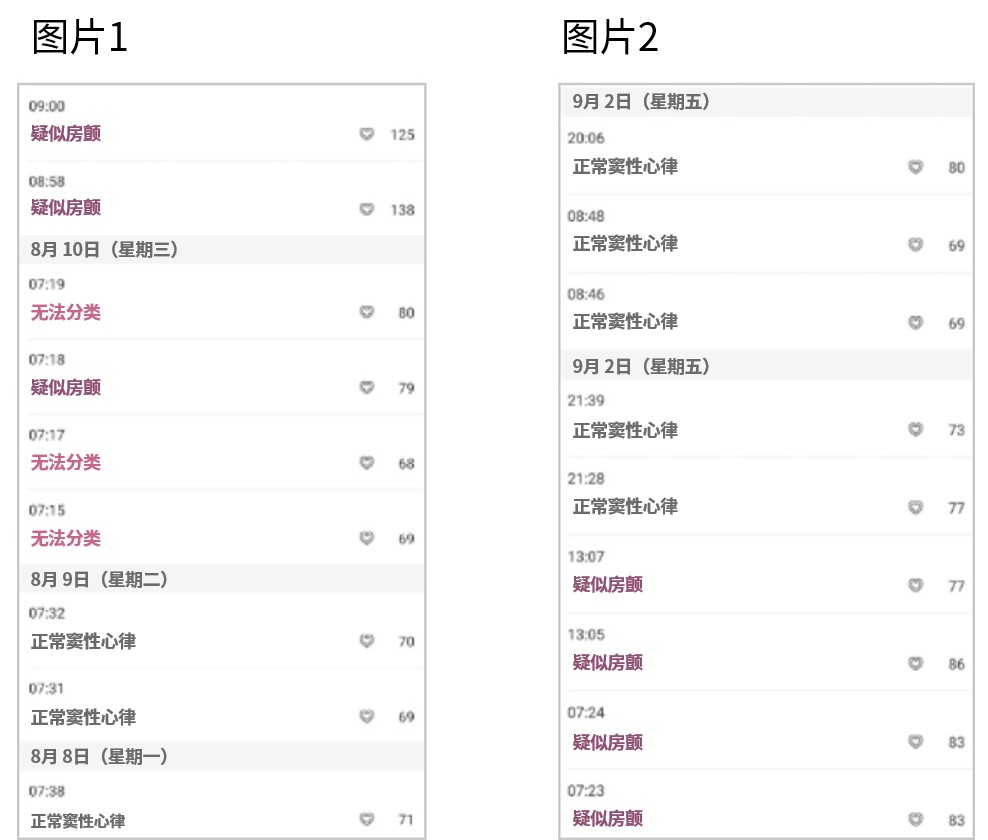Select the 8月 10日 (星期三) date header
The height and width of the screenshot is (840, 988).
pyautogui.click(x=222, y=250)
